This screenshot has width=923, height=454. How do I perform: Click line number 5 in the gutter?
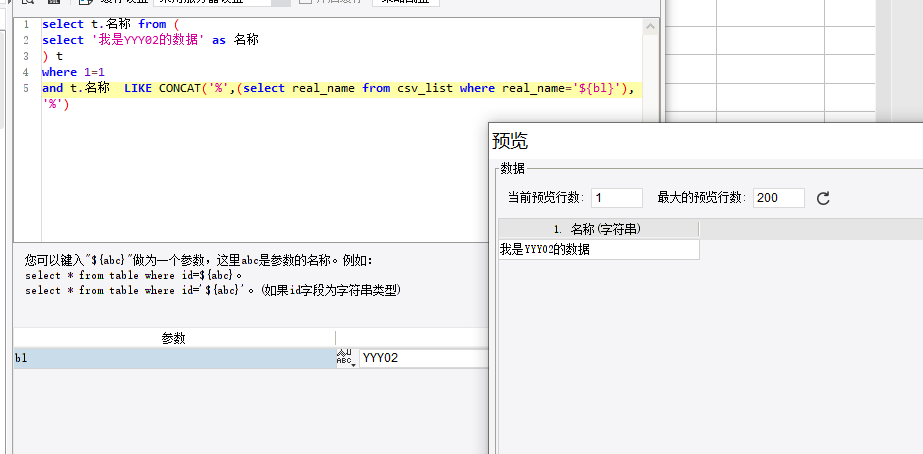tap(25, 88)
